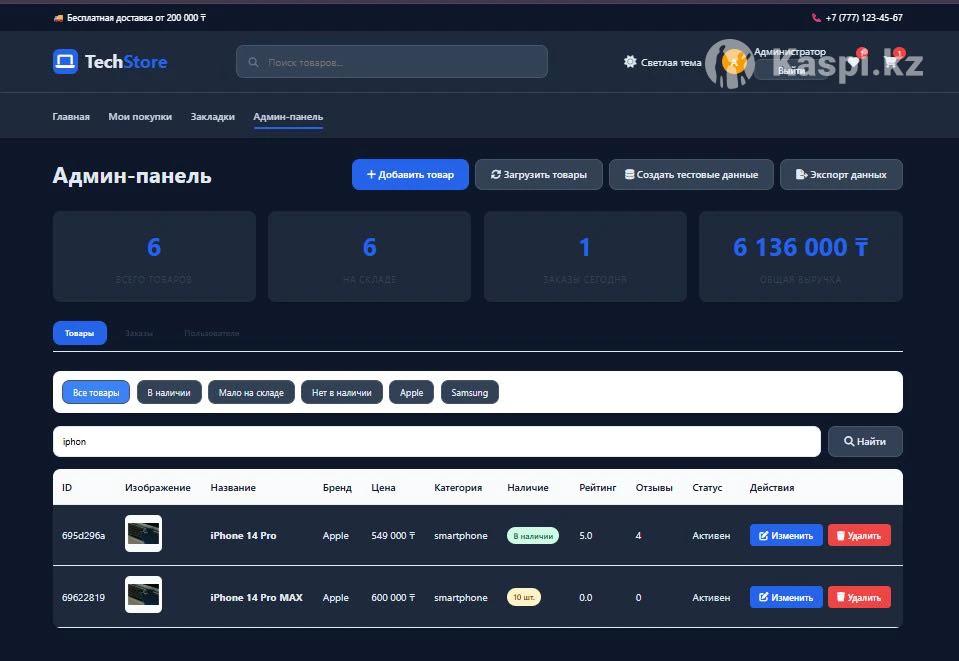Filter products by Apple brand
This screenshot has width=959, height=661.
click(411, 393)
